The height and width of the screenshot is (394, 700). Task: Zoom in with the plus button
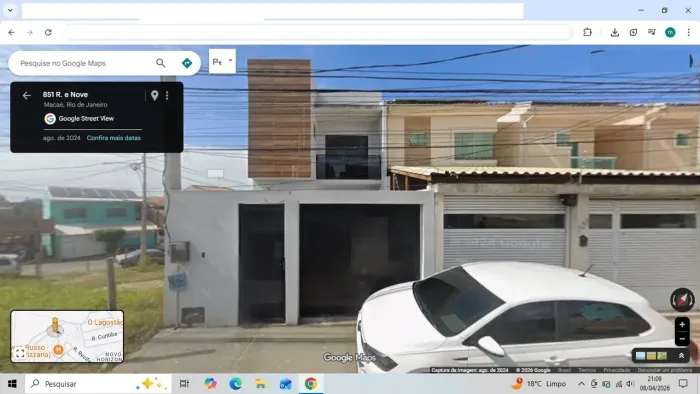682,324
